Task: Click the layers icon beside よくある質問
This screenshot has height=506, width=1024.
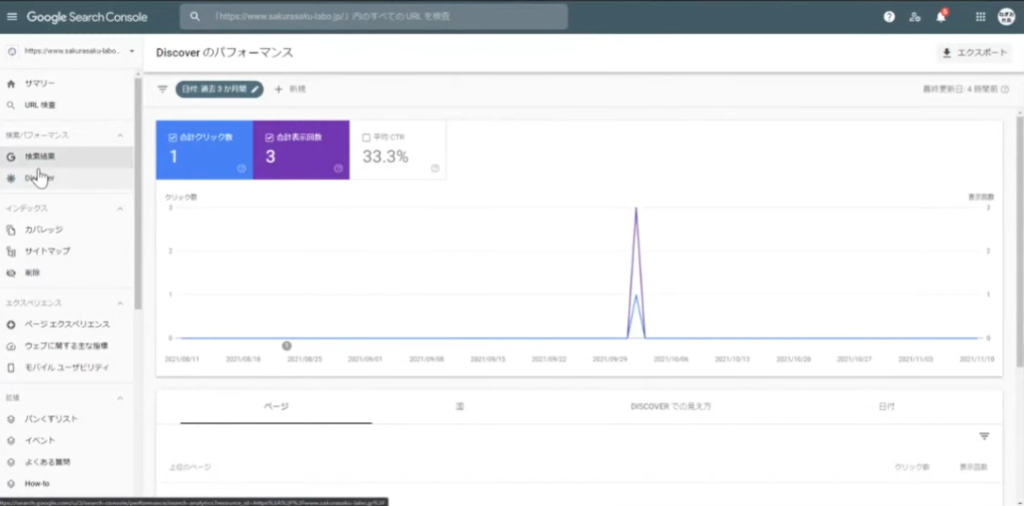Action: point(10,462)
